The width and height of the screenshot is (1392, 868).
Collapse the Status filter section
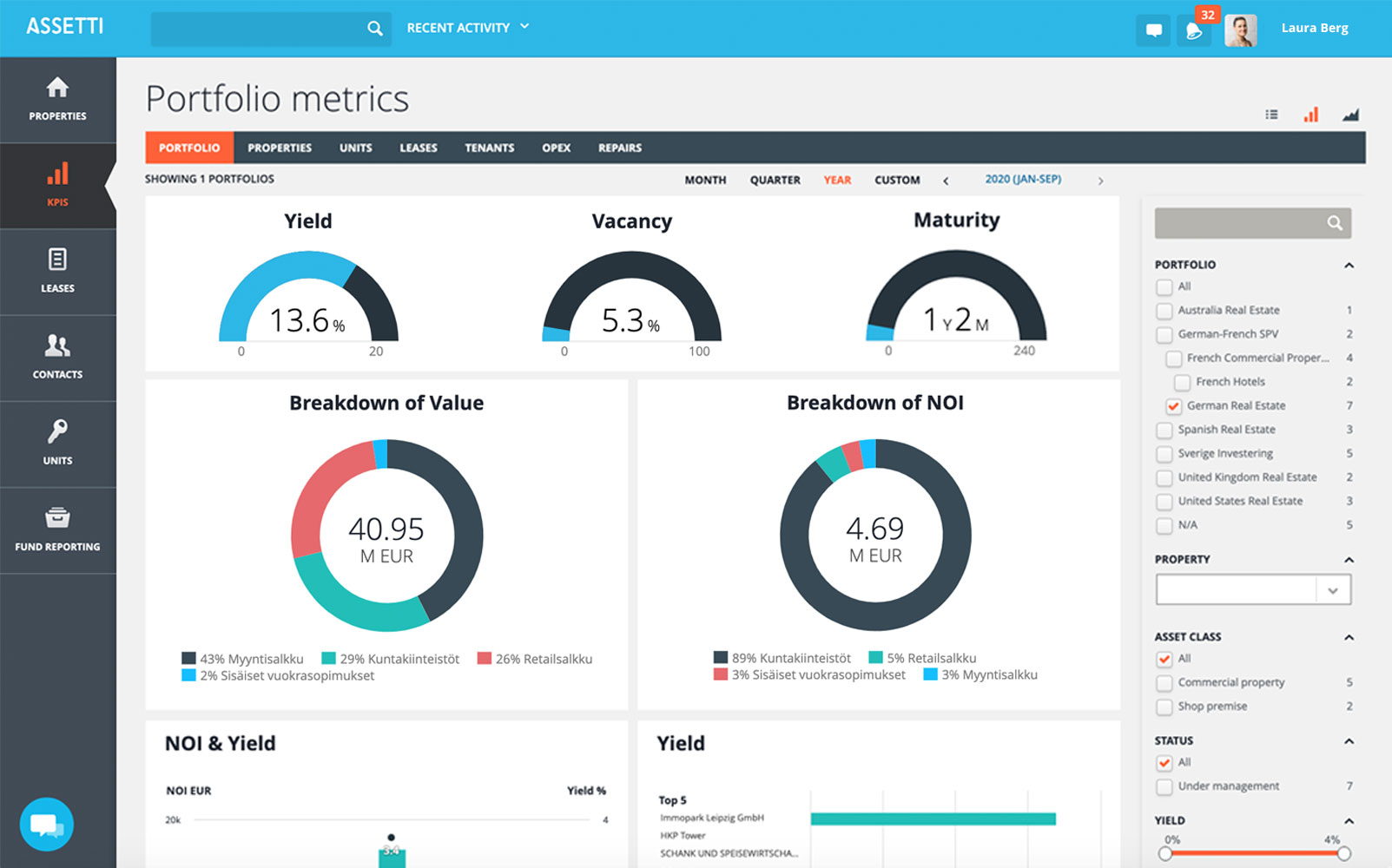pyautogui.click(x=1349, y=741)
